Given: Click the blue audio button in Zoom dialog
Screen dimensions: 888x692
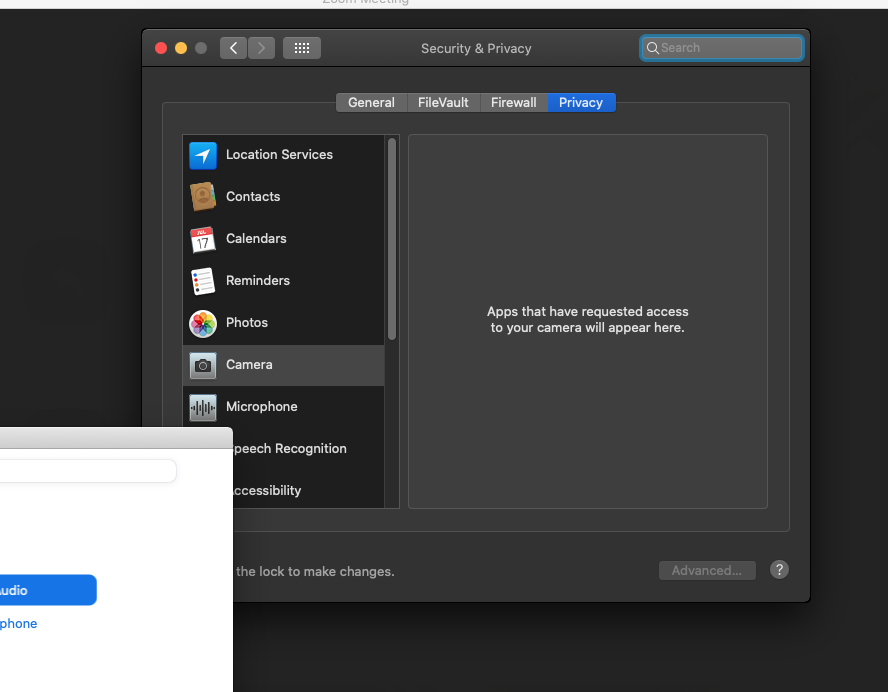Looking at the screenshot, I should click(48, 590).
